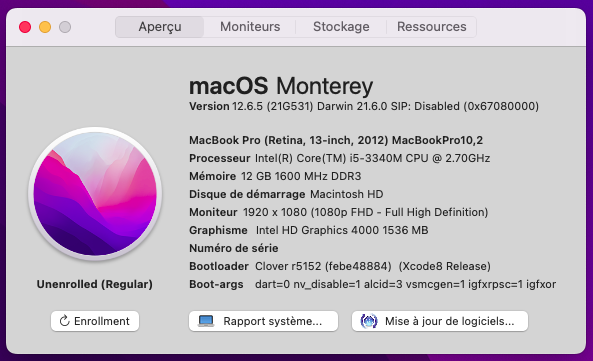
Task: Click the Bootloader label
Action: pyautogui.click(x=219, y=266)
